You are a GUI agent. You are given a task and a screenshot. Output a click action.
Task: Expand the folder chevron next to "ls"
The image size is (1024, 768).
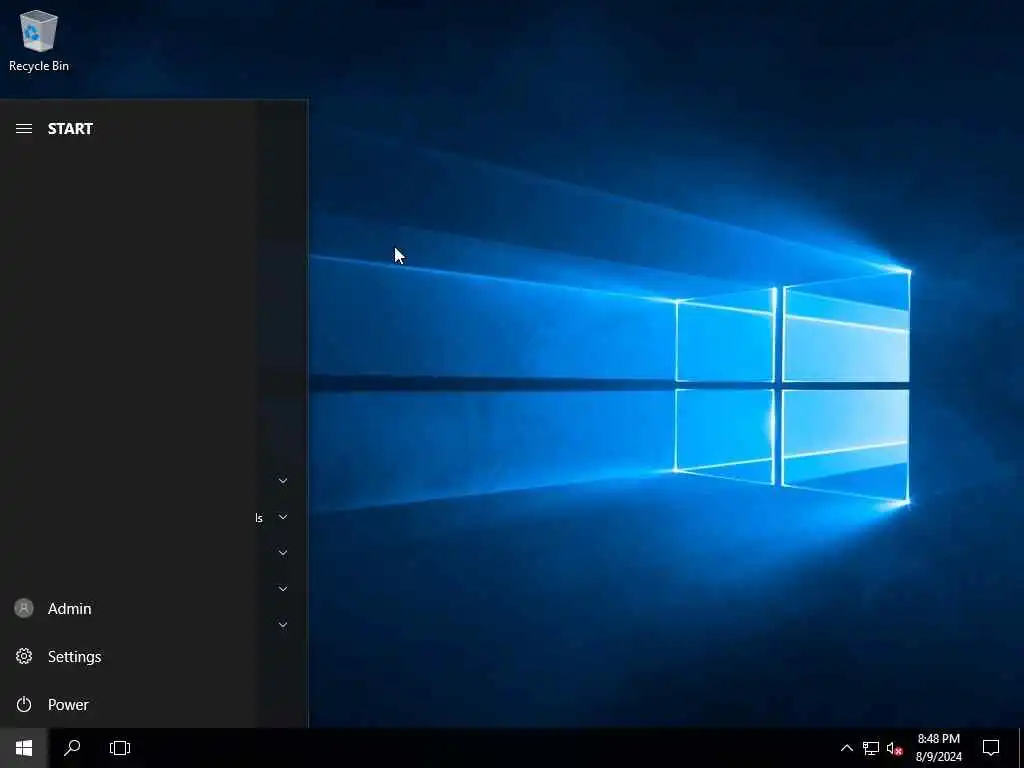point(283,517)
